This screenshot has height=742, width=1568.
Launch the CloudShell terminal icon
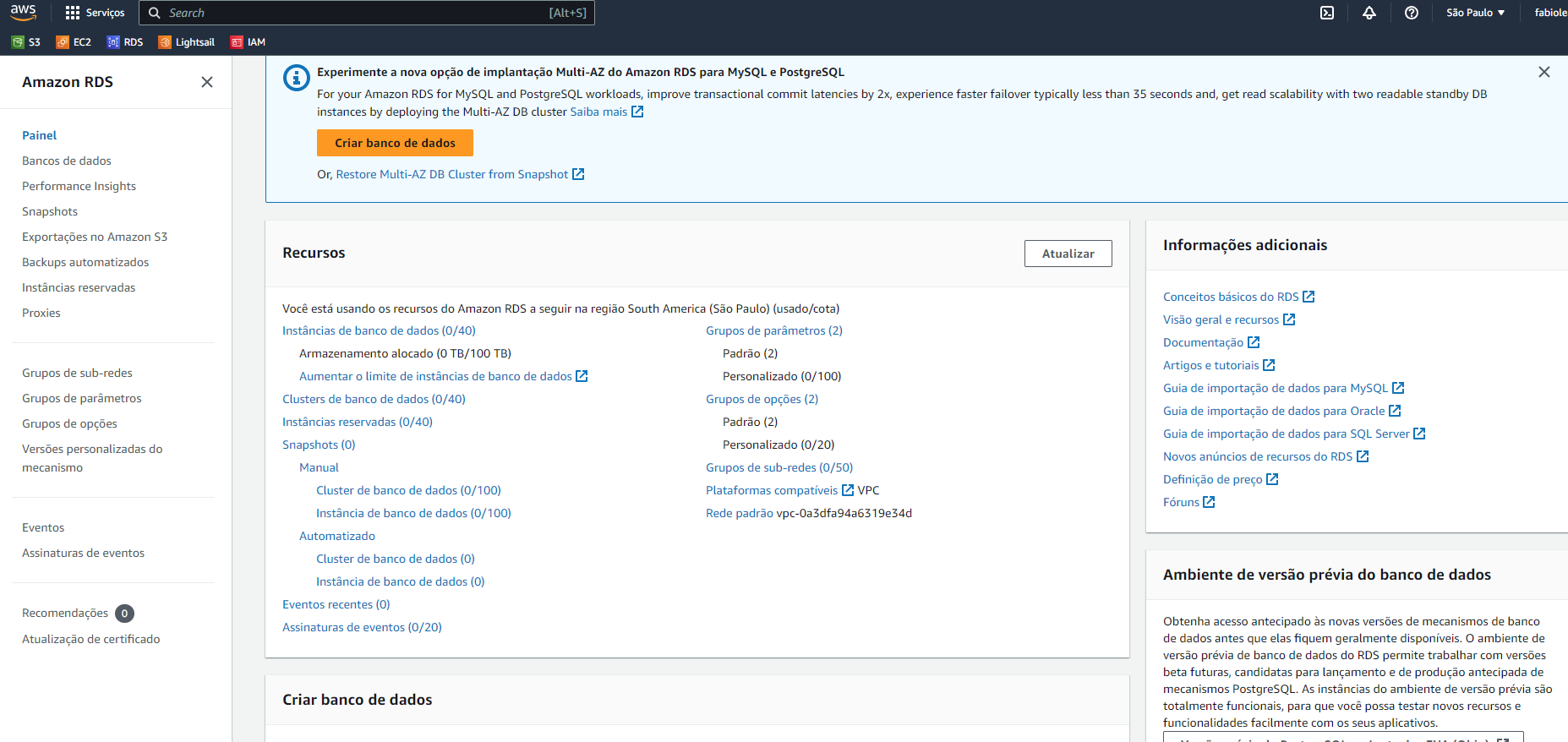click(1327, 13)
